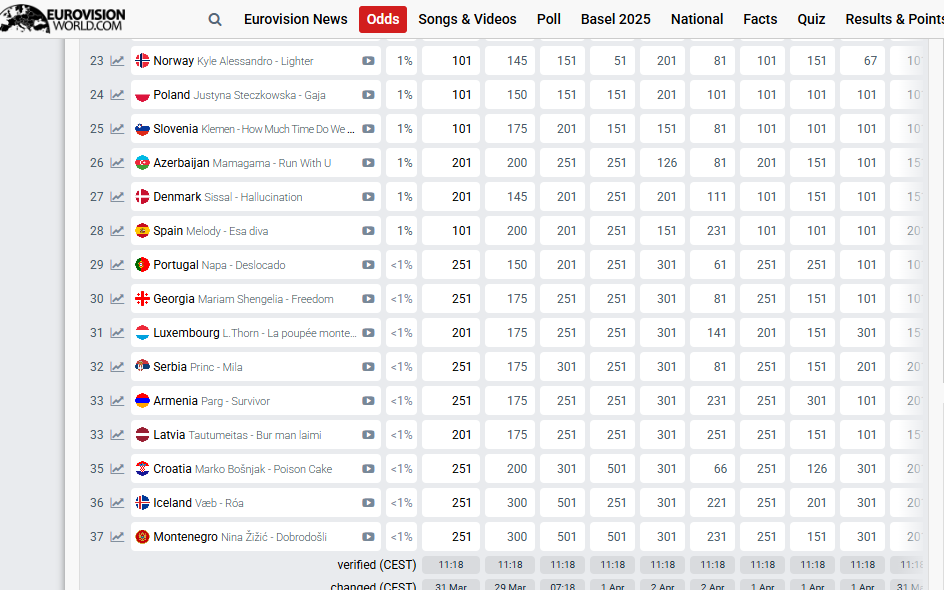Open the search magnifier icon

[215, 20]
